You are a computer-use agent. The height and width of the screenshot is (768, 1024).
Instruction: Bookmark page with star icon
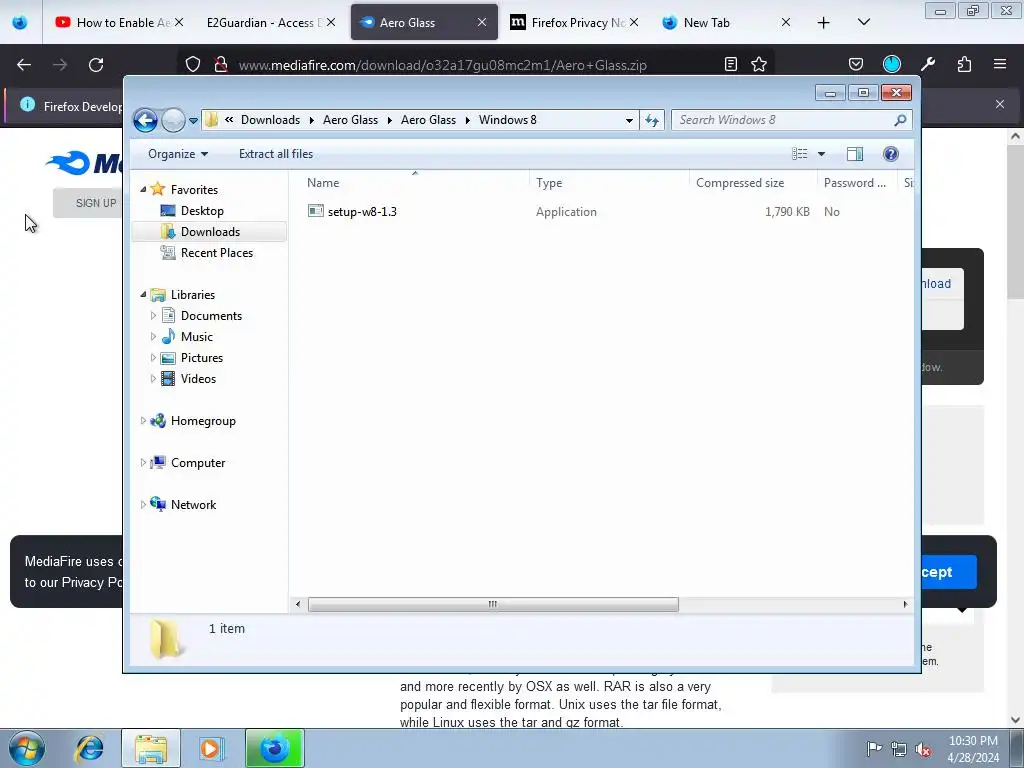(759, 65)
